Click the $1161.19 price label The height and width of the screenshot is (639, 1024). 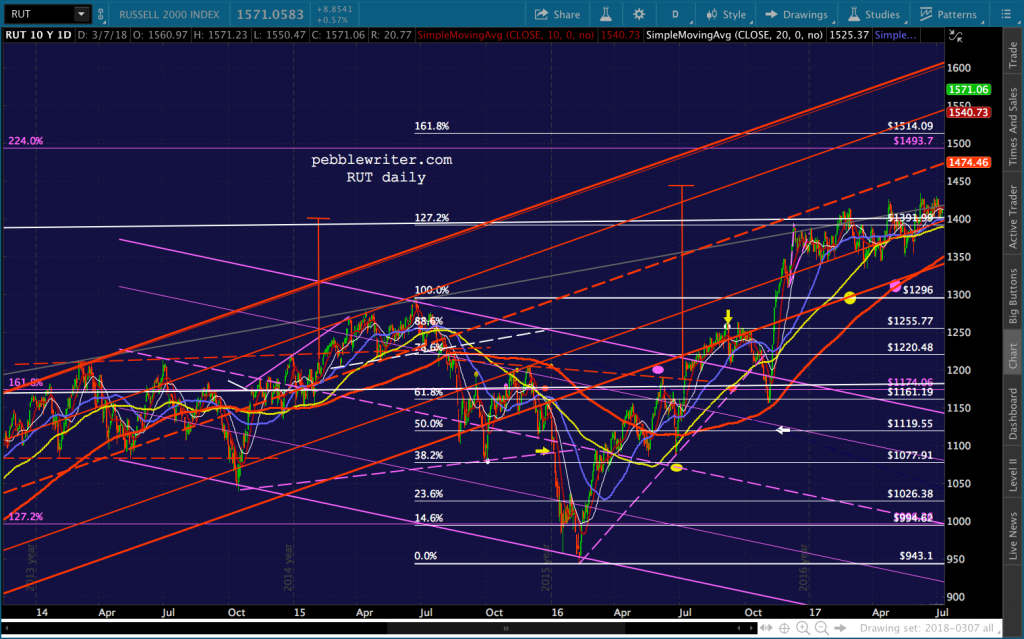pyautogui.click(x=910, y=391)
